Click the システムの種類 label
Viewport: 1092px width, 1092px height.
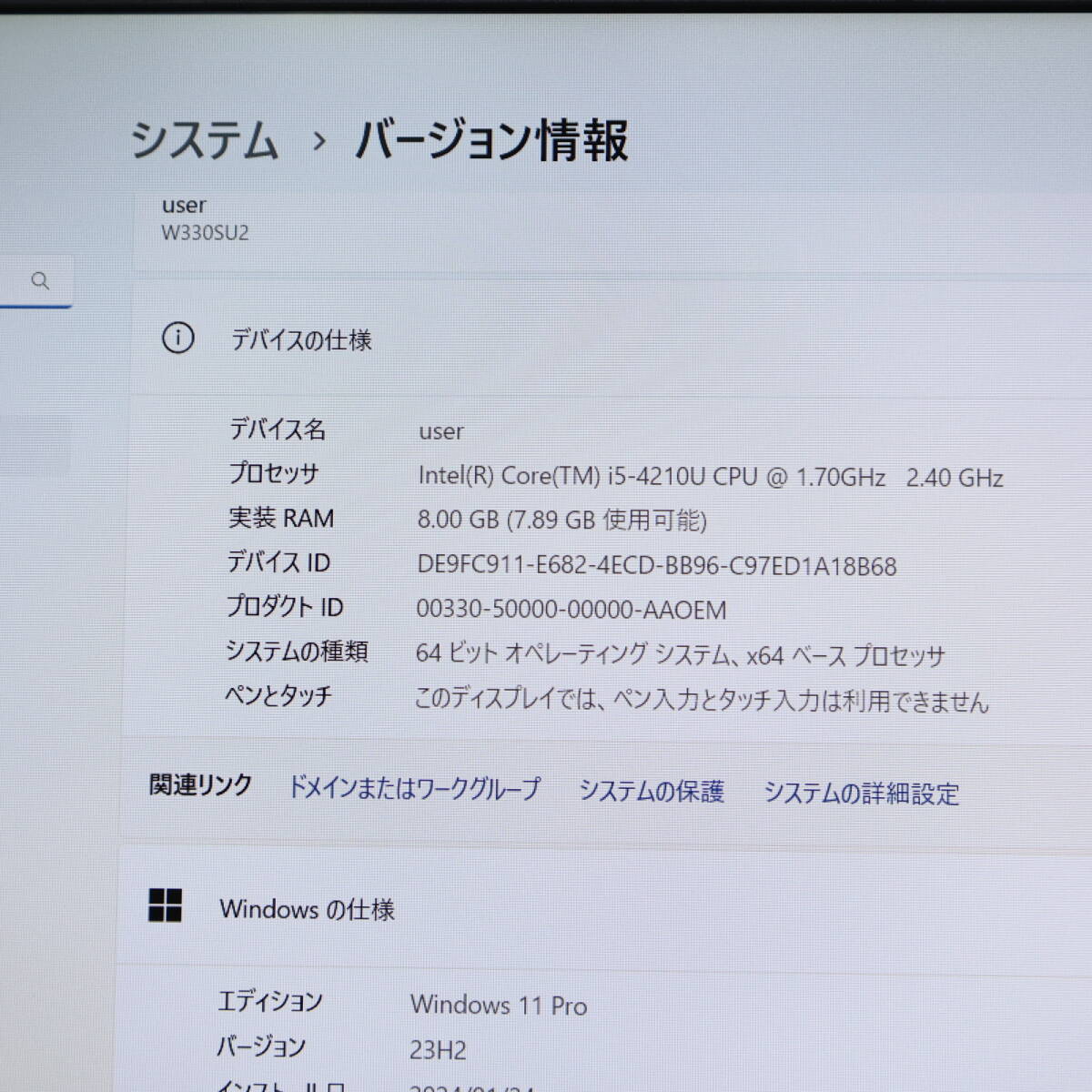coord(297,651)
